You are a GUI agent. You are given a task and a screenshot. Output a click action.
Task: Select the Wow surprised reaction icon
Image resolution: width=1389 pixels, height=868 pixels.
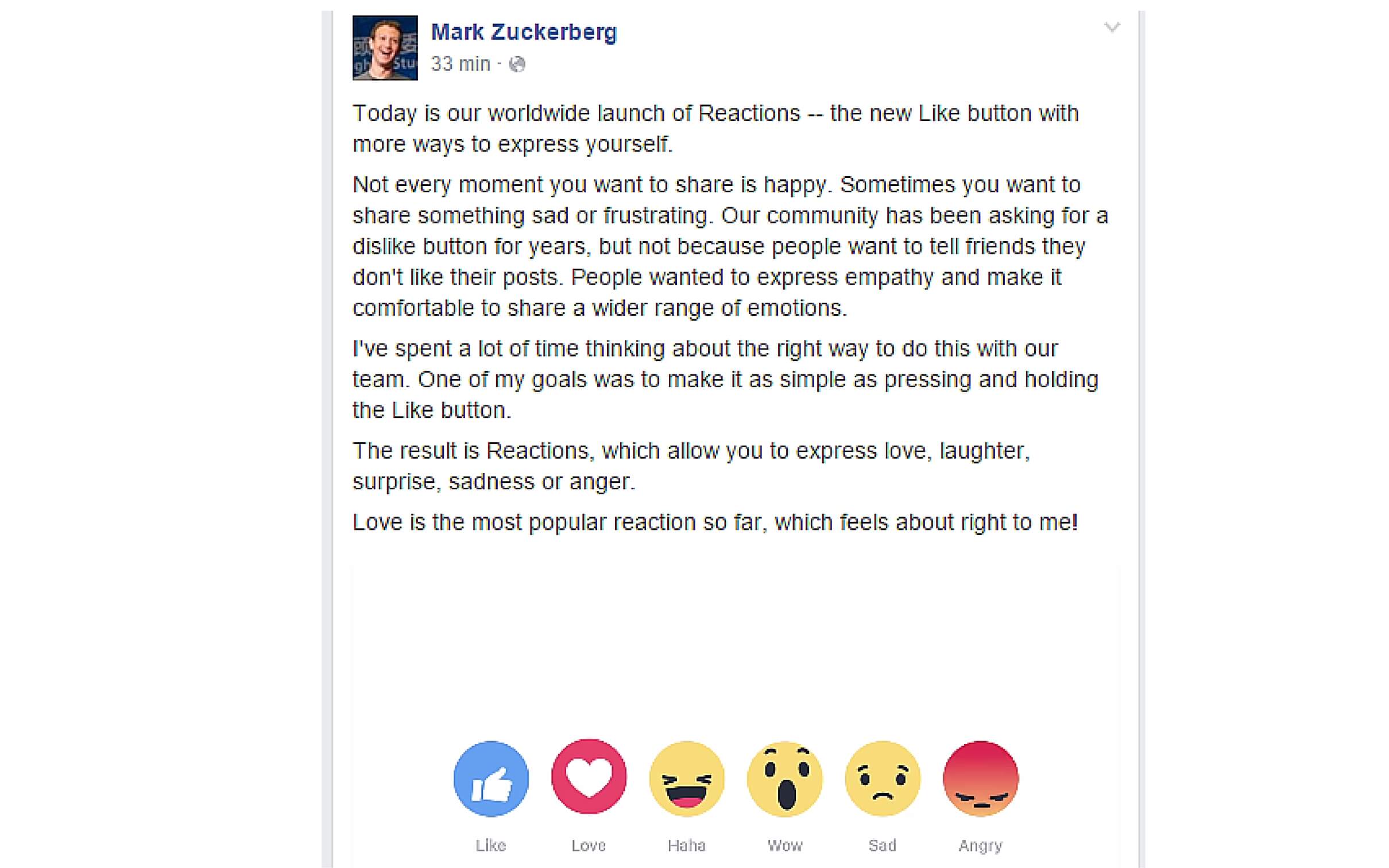click(785, 778)
